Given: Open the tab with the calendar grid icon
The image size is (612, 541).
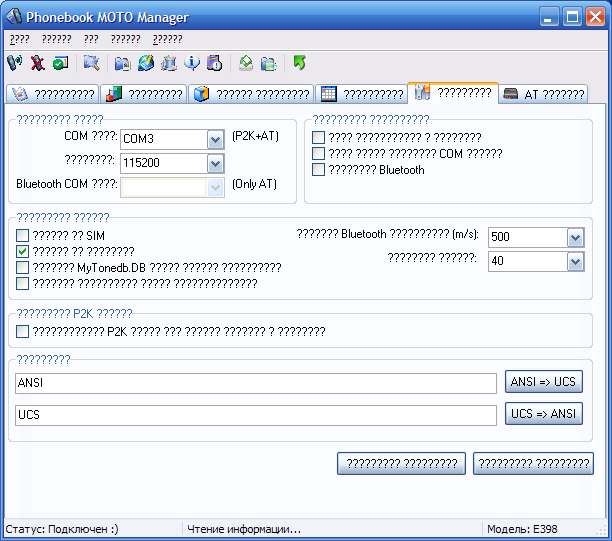Looking at the screenshot, I should 361,94.
